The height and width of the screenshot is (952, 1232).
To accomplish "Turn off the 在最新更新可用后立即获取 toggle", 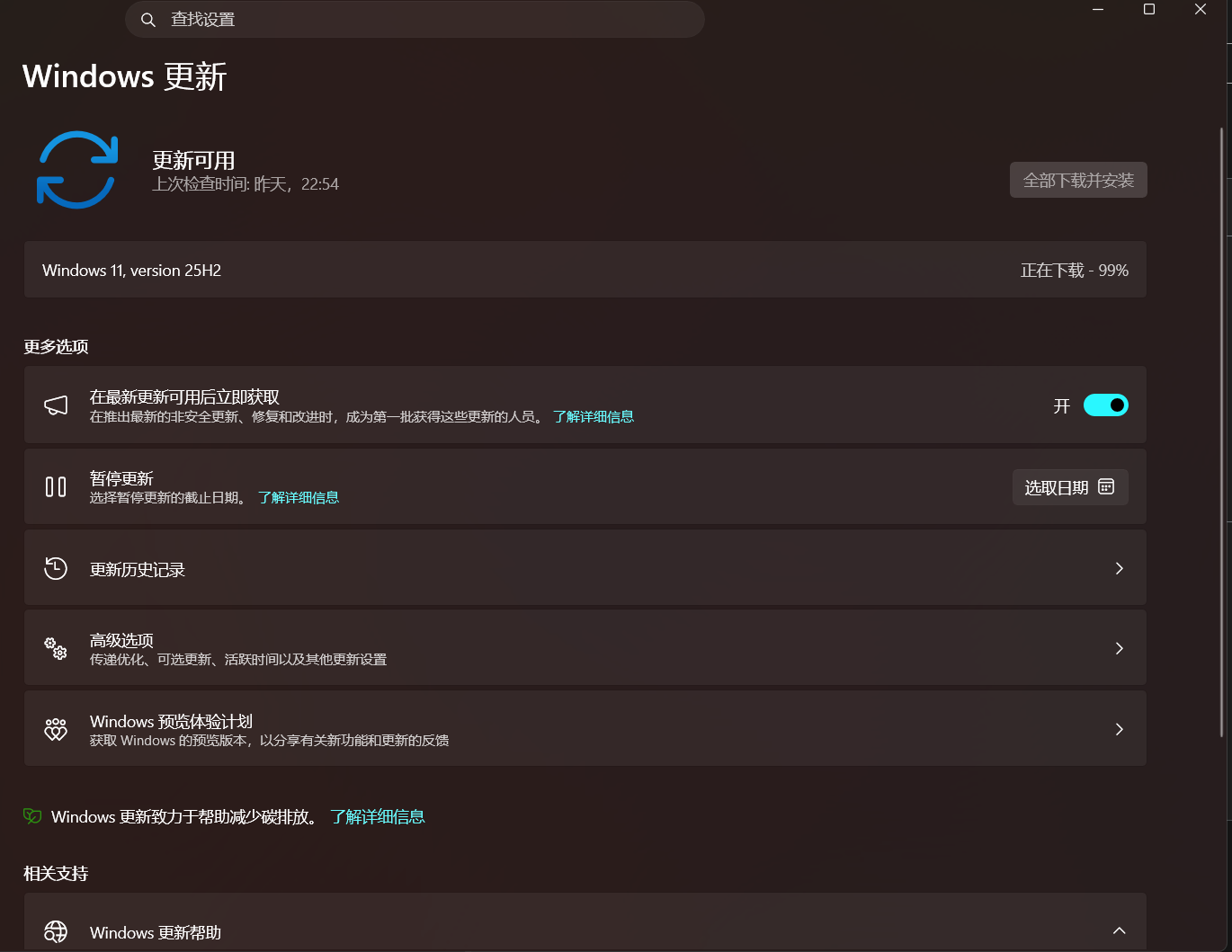I will point(1105,405).
